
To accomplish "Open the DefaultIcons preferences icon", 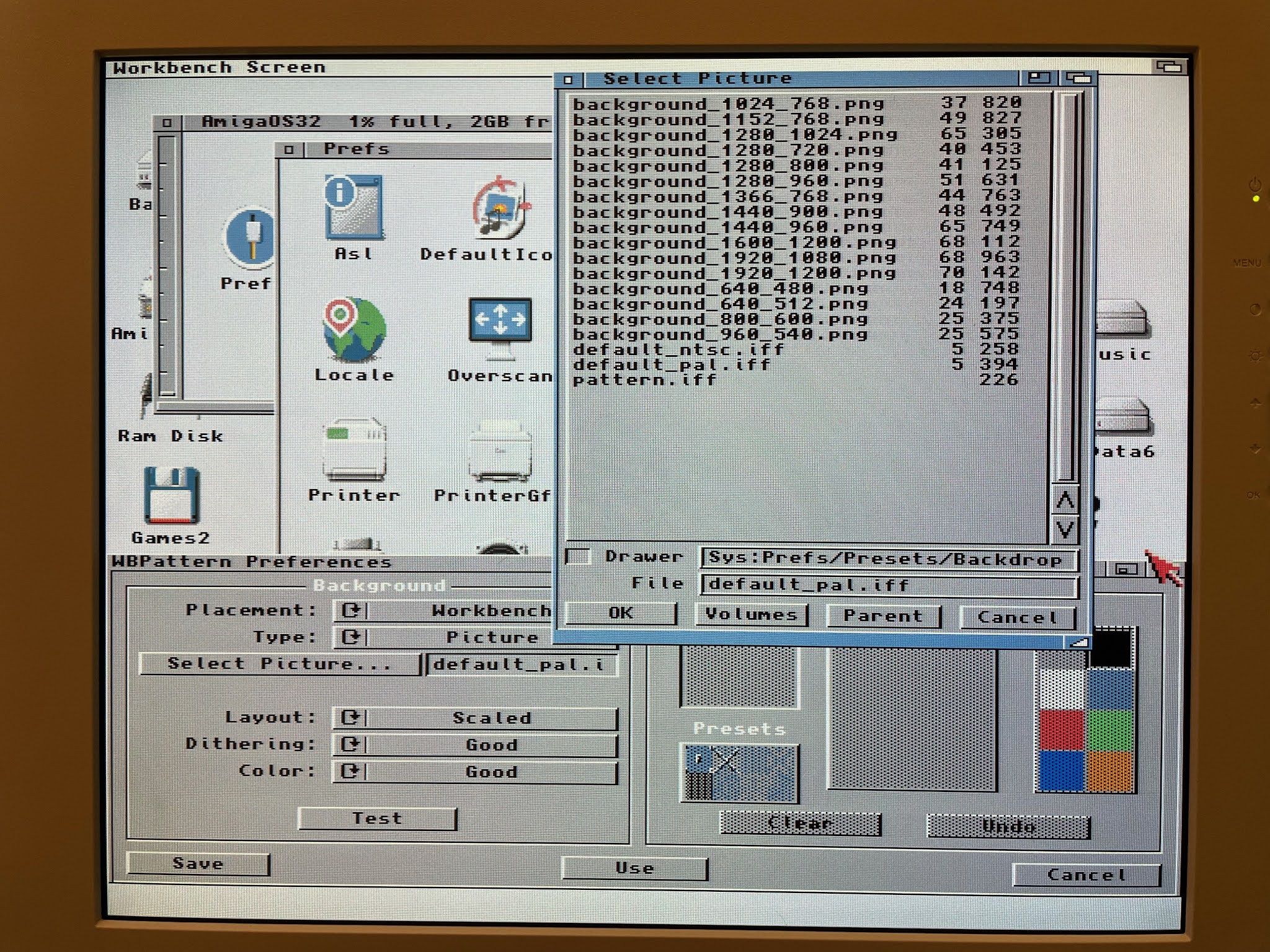I will [501, 208].
